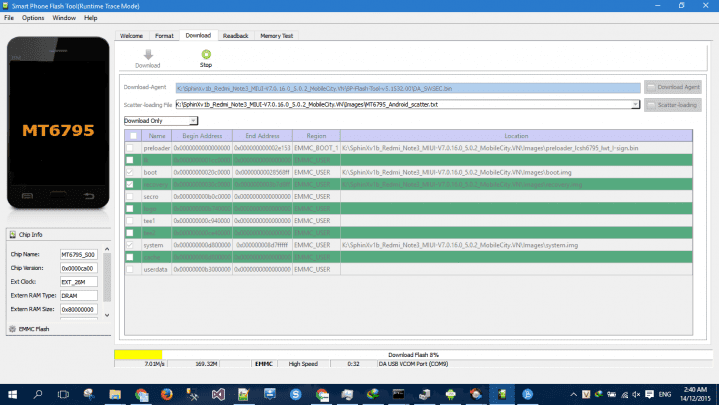
Task: Click the End Address column header
Action: (262, 136)
